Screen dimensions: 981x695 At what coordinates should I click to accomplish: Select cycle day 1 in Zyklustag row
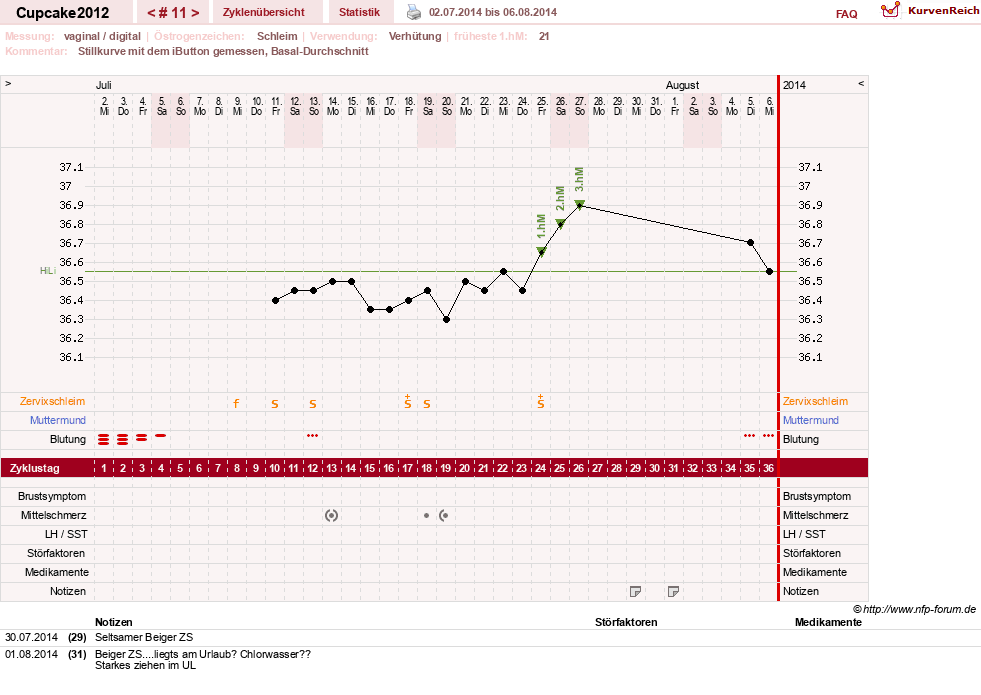(104, 468)
